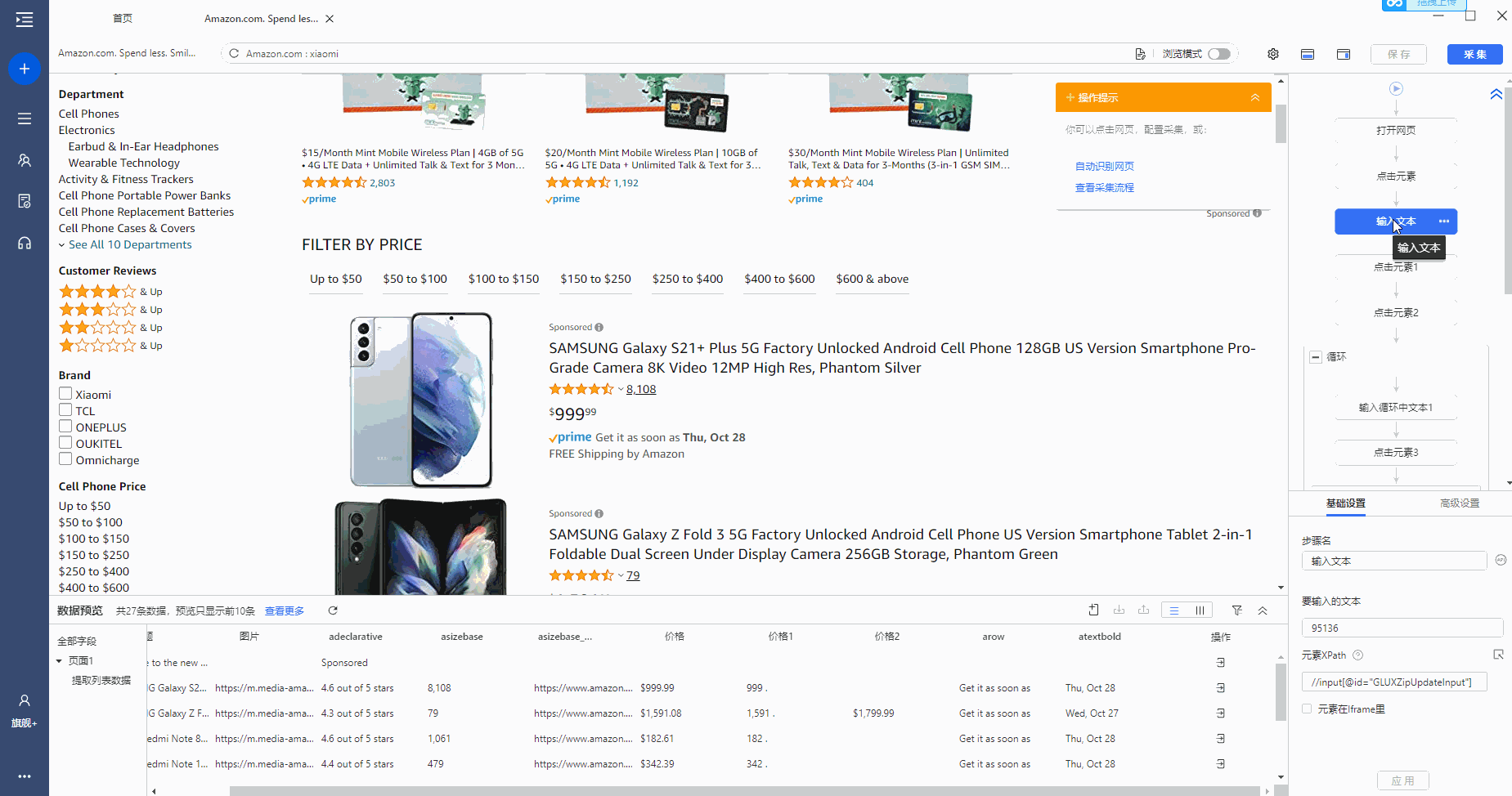Collapse the 操作提示 tips panel
This screenshot has height=796, width=1512.
[1255, 97]
